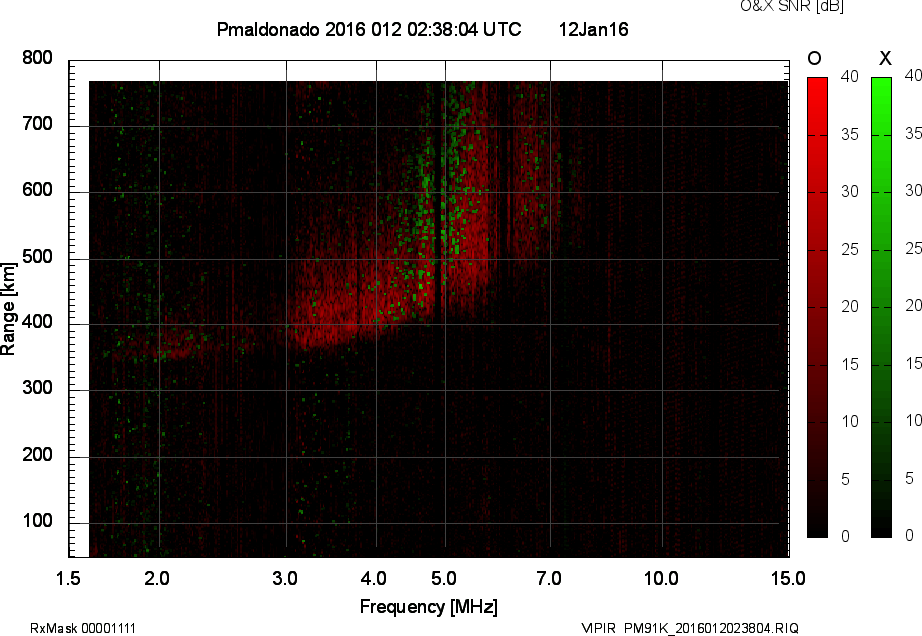Click the '5' value on O colorbar
The image size is (922, 636).
click(x=846, y=479)
